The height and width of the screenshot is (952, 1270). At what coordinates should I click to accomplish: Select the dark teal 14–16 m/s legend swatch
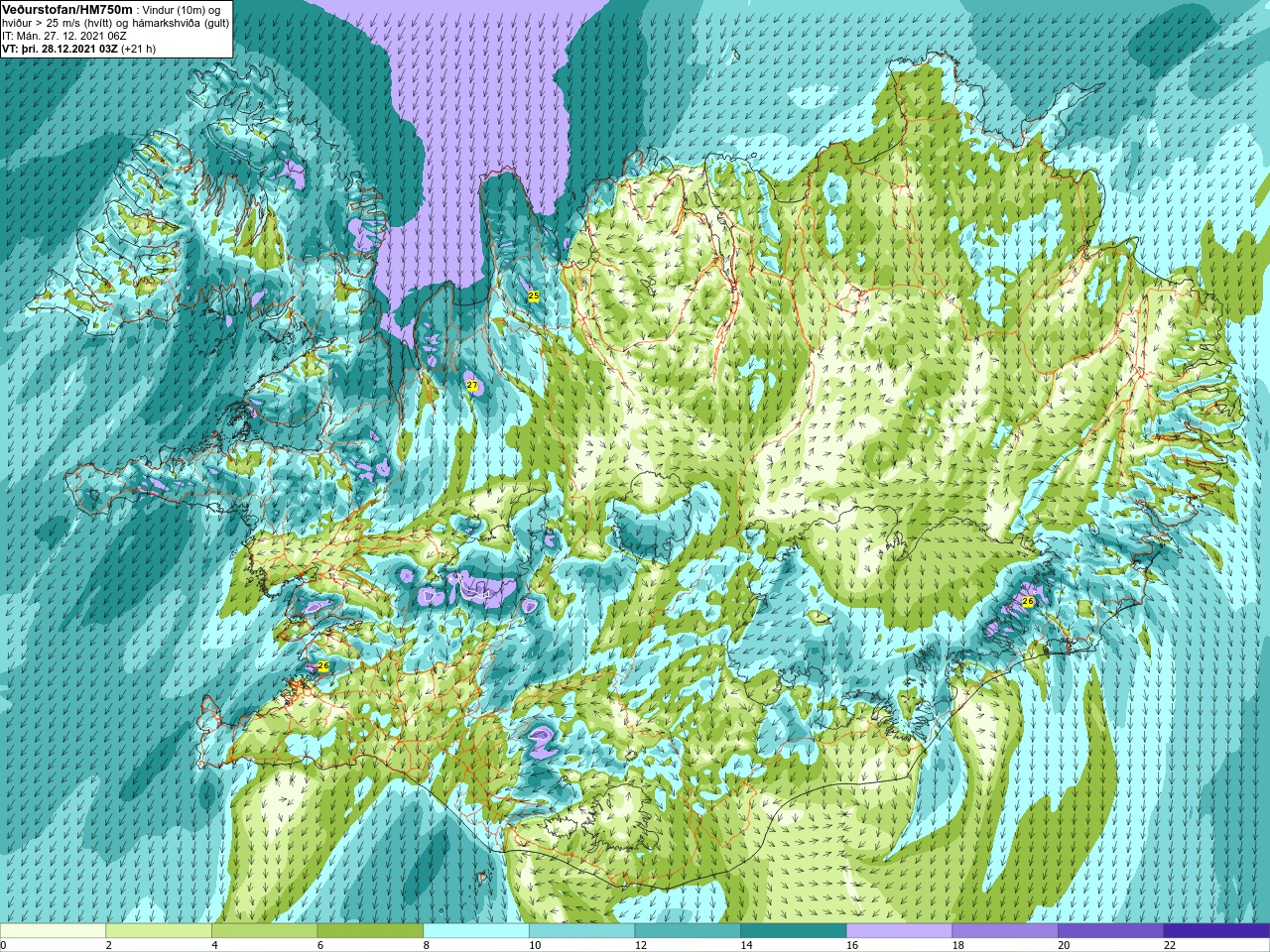(794, 931)
